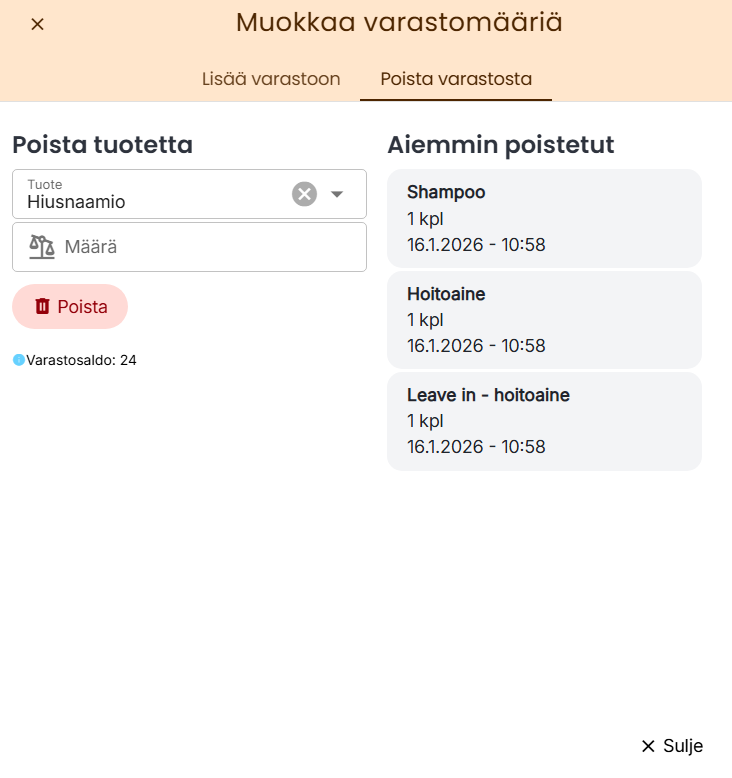Switch to the Lisää varastoon tab
This screenshot has height=778, width=732.
[x=271, y=79]
